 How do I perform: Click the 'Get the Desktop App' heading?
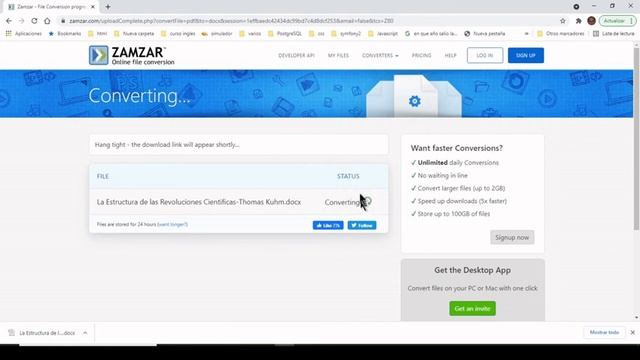[473, 270]
